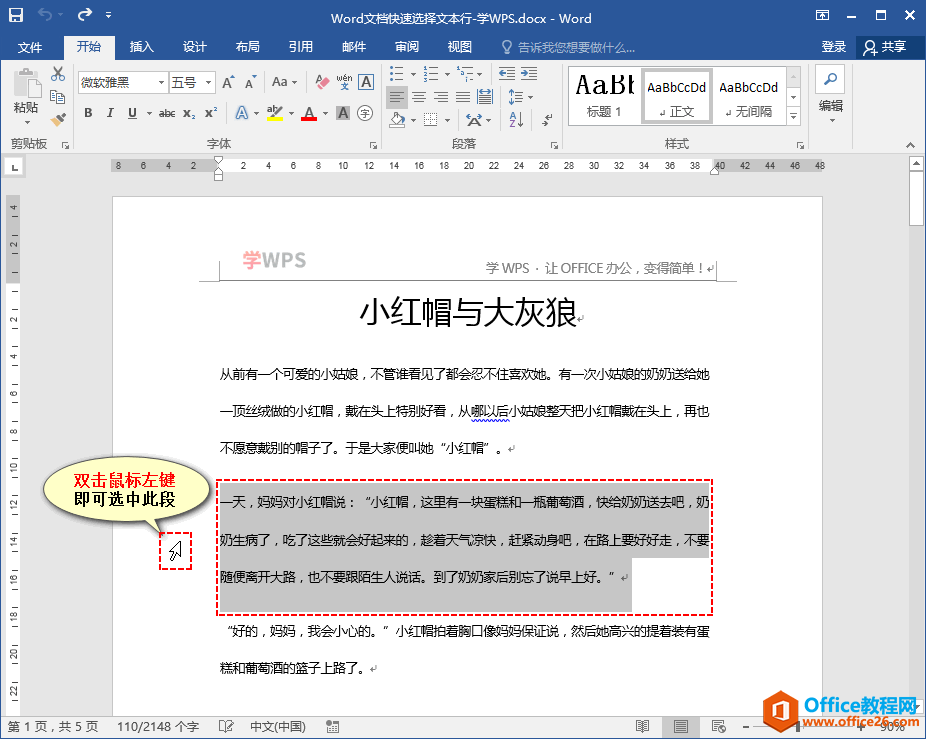Switch to the 插入 ribbon tab
The width and height of the screenshot is (926, 739).
[141, 47]
